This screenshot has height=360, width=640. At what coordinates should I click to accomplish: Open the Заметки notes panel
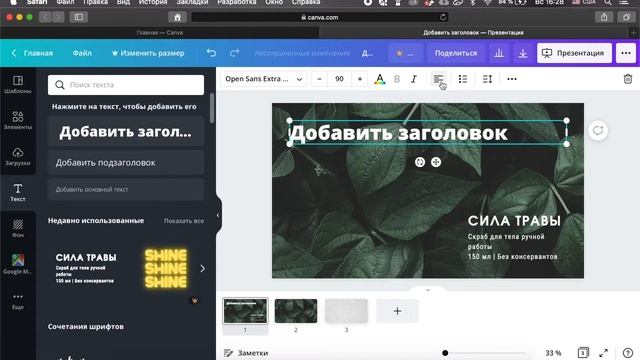pyautogui.click(x=246, y=353)
